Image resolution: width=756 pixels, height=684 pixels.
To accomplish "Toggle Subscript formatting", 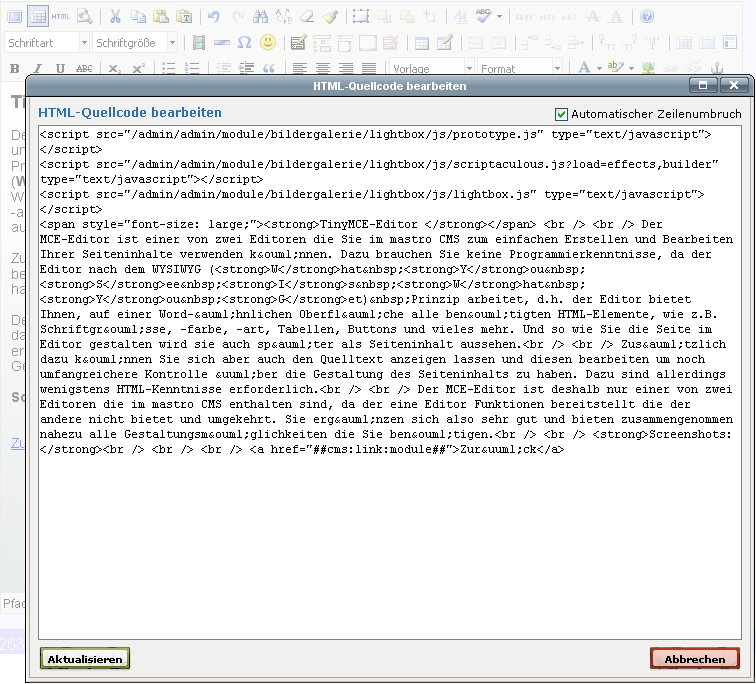I will 114,68.
